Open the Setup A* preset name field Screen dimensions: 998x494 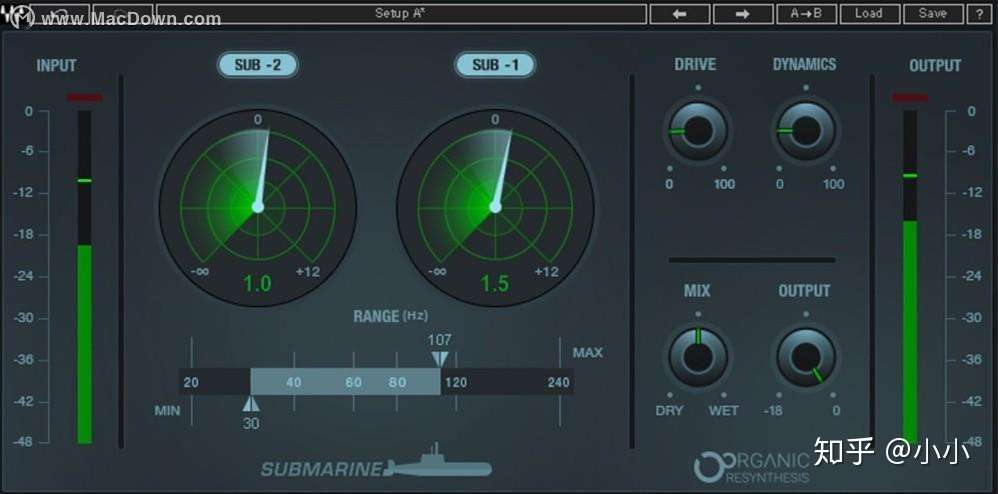tap(402, 13)
